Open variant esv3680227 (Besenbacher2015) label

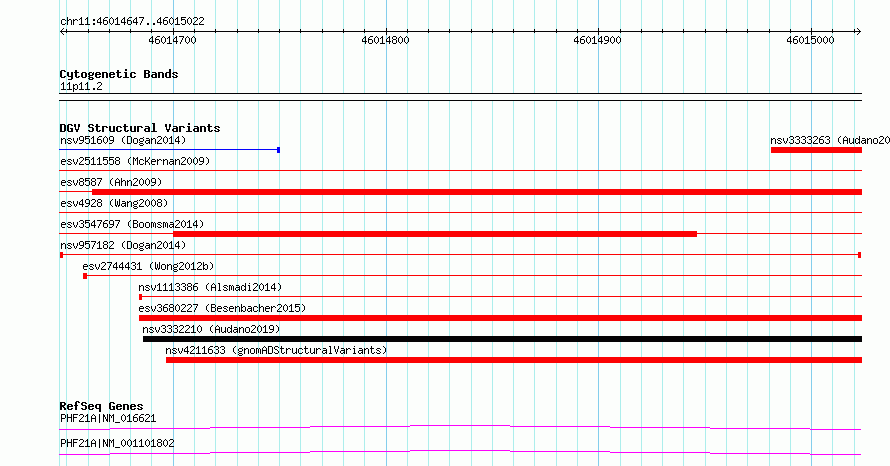222,308
